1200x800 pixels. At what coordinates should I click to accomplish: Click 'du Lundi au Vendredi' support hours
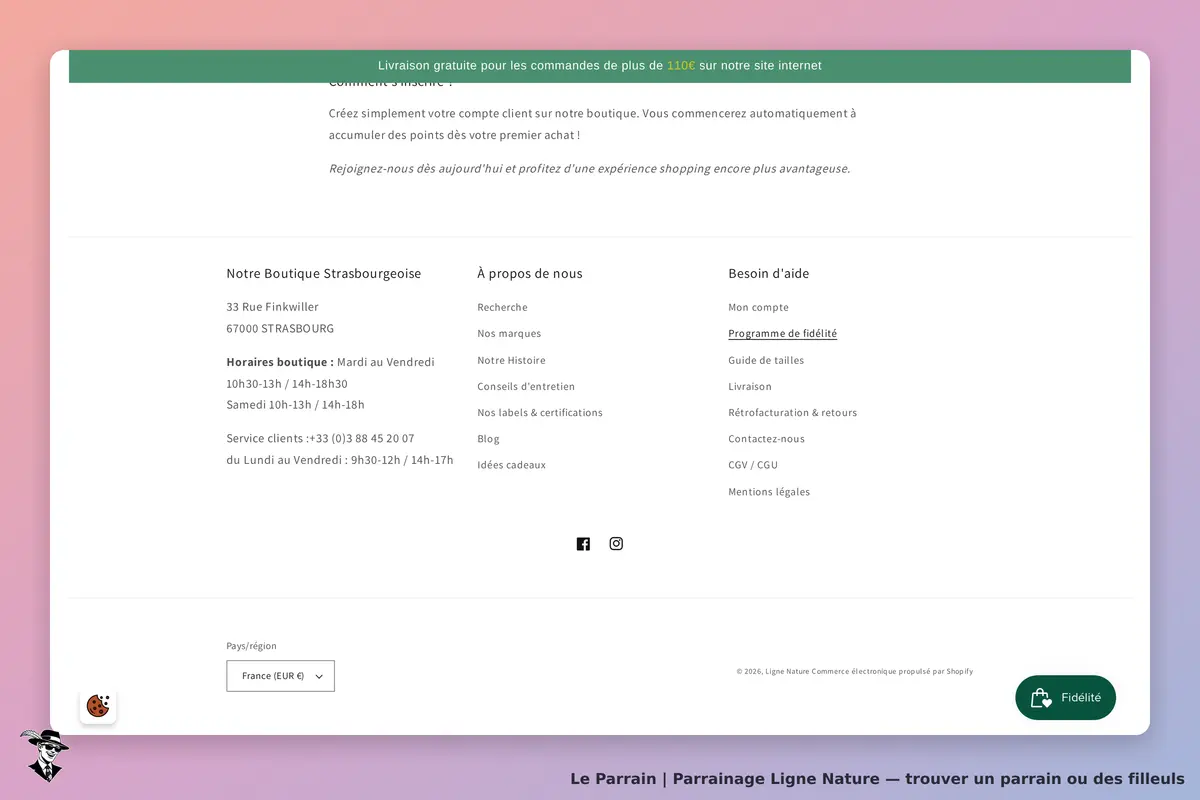tap(340, 460)
